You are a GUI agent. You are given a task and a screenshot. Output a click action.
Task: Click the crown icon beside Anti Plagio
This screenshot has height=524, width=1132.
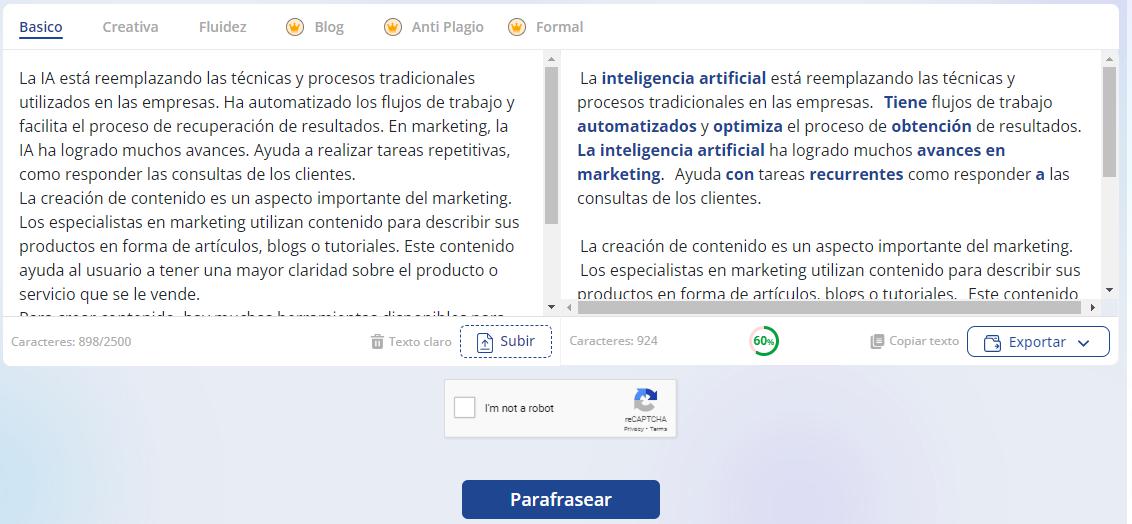tap(393, 27)
